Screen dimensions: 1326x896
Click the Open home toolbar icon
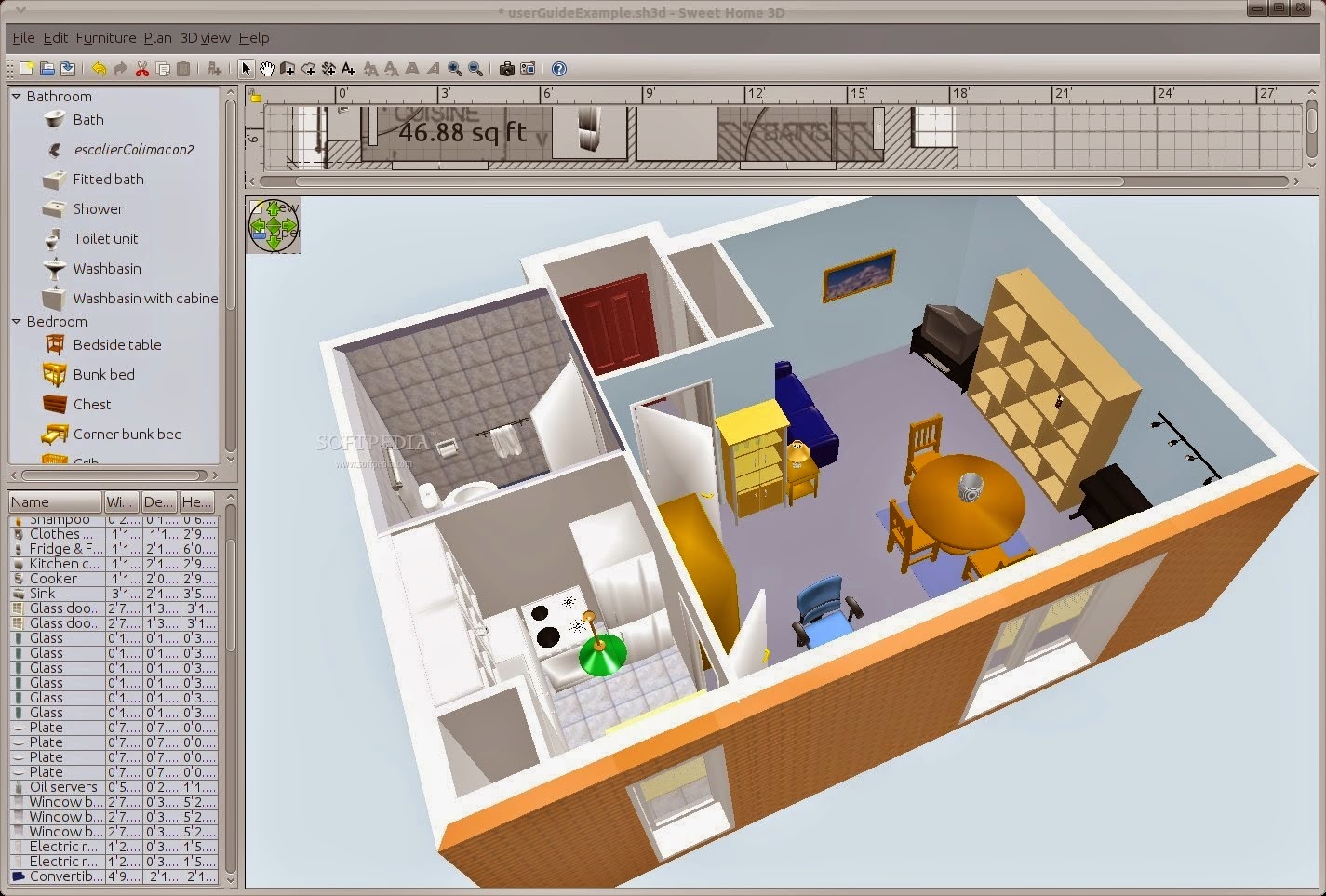tap(47, 69)
